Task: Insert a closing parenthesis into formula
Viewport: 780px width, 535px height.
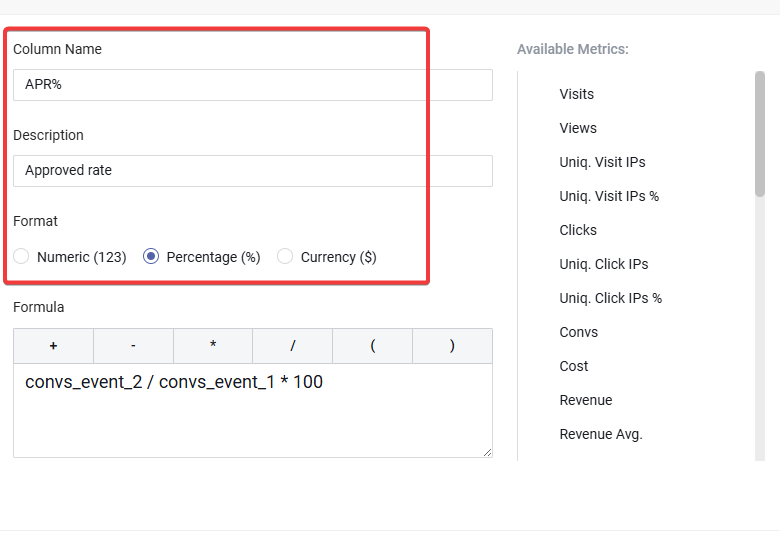Action: pos(452,346)
